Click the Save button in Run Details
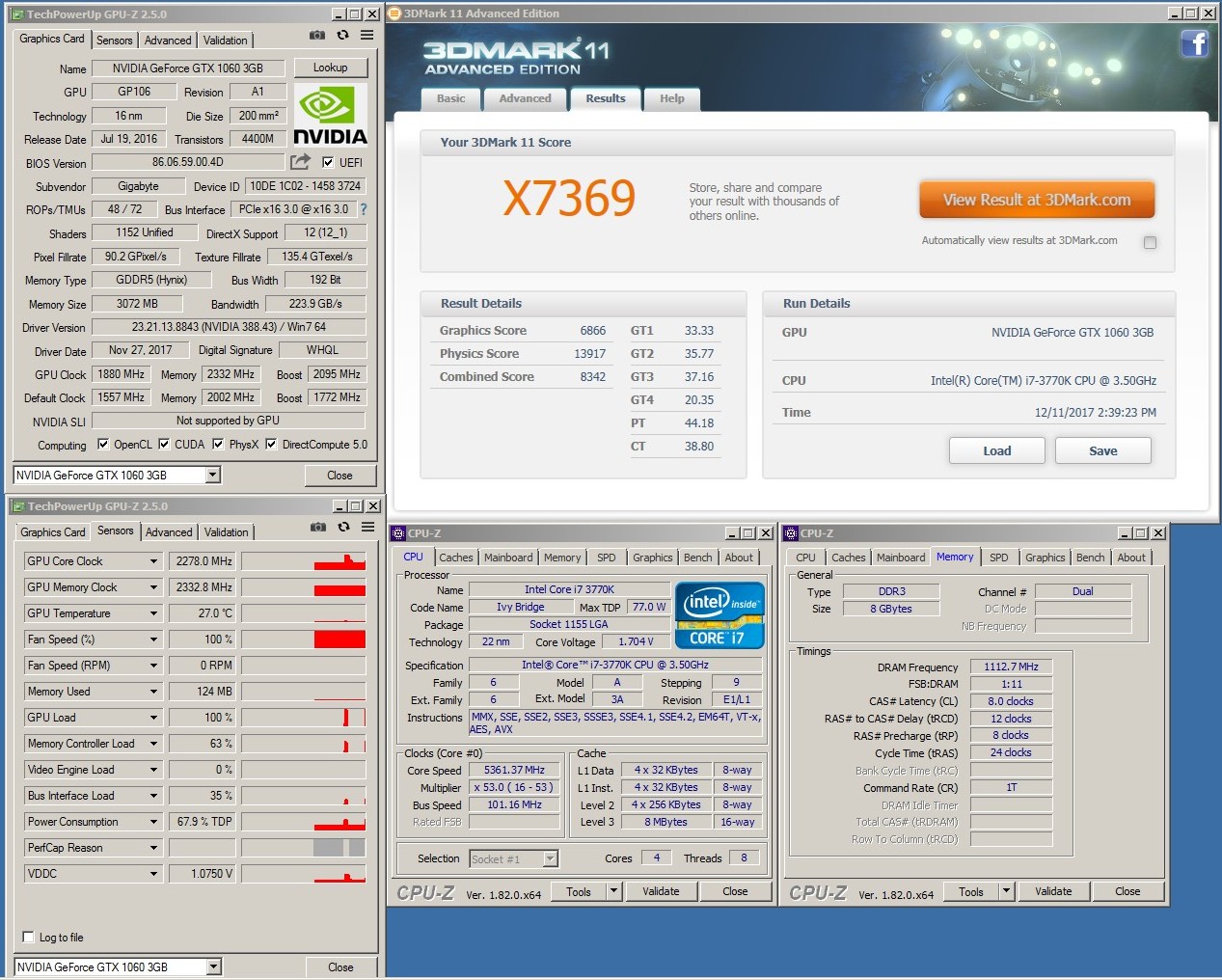This screenshot has width=1222, height=980. [1103, 450]
